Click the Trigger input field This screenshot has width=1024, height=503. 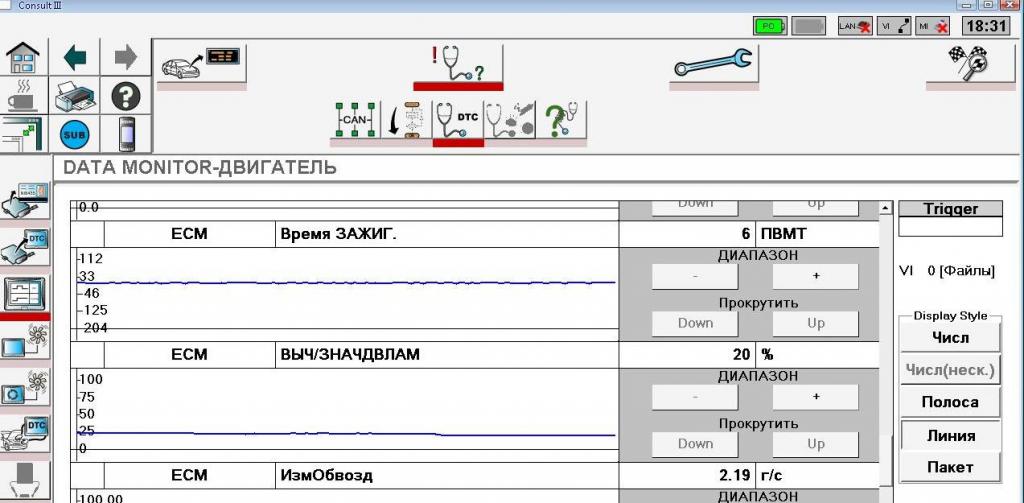click(x=950, y=227)
